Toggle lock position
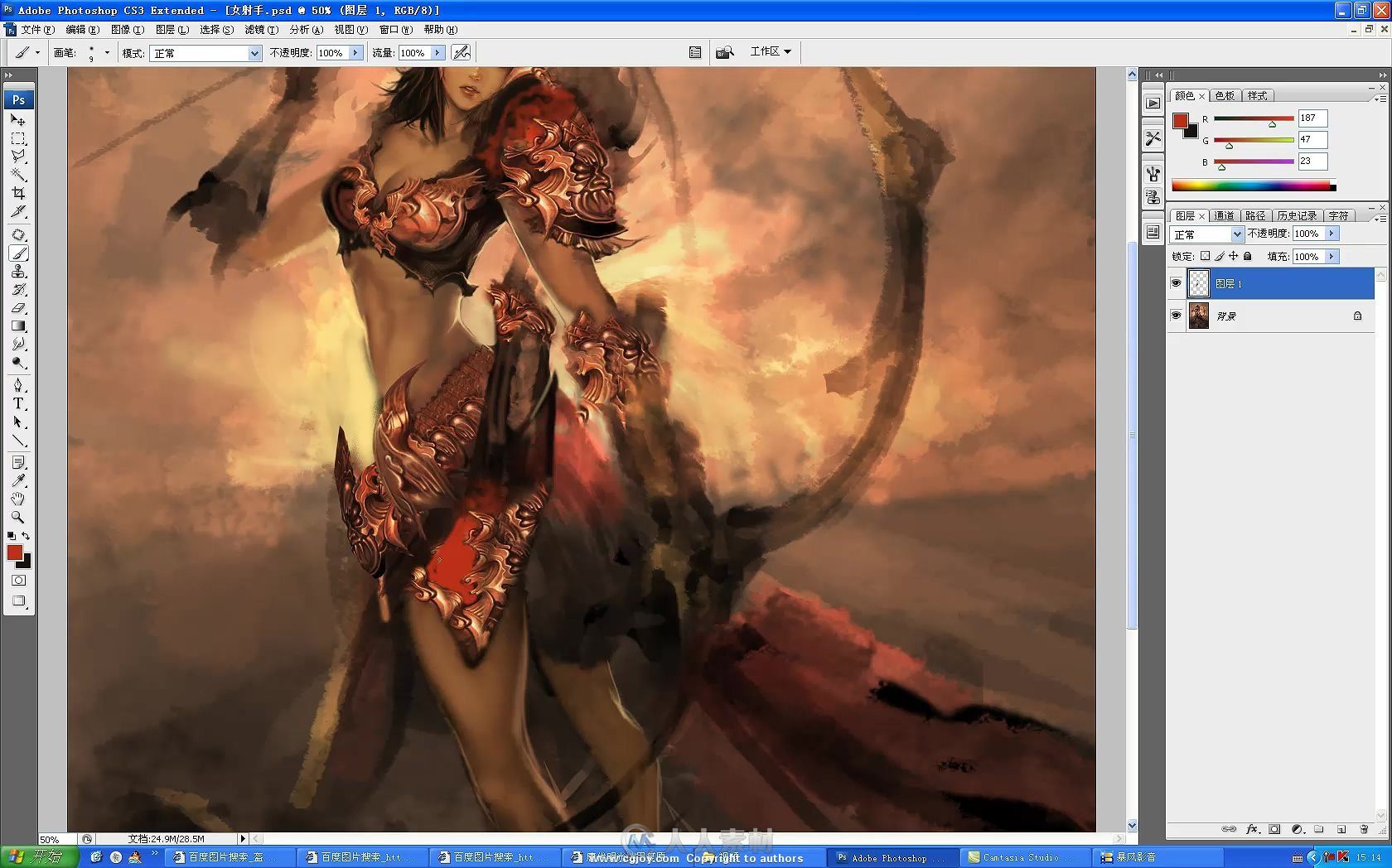This screenshot has height=868, width=1392. 1234,256
